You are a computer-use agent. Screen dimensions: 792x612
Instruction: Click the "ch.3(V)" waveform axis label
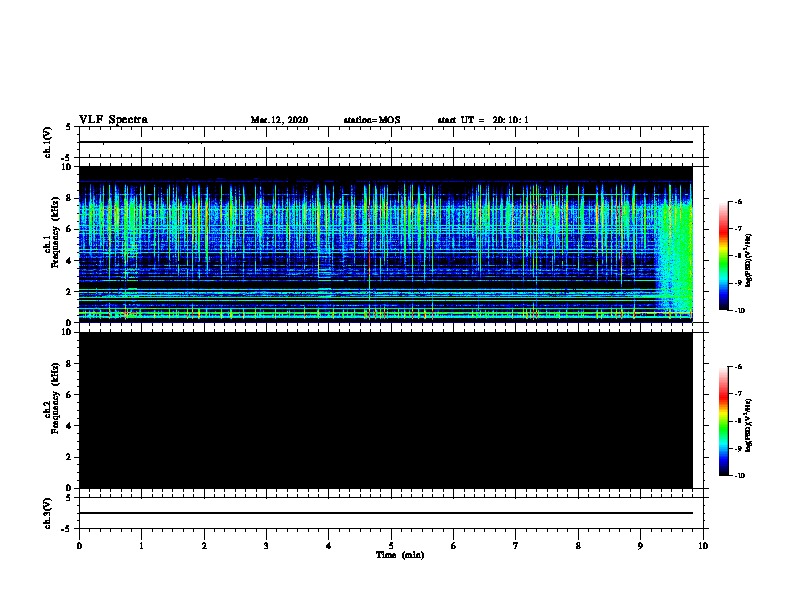[47, 513]
